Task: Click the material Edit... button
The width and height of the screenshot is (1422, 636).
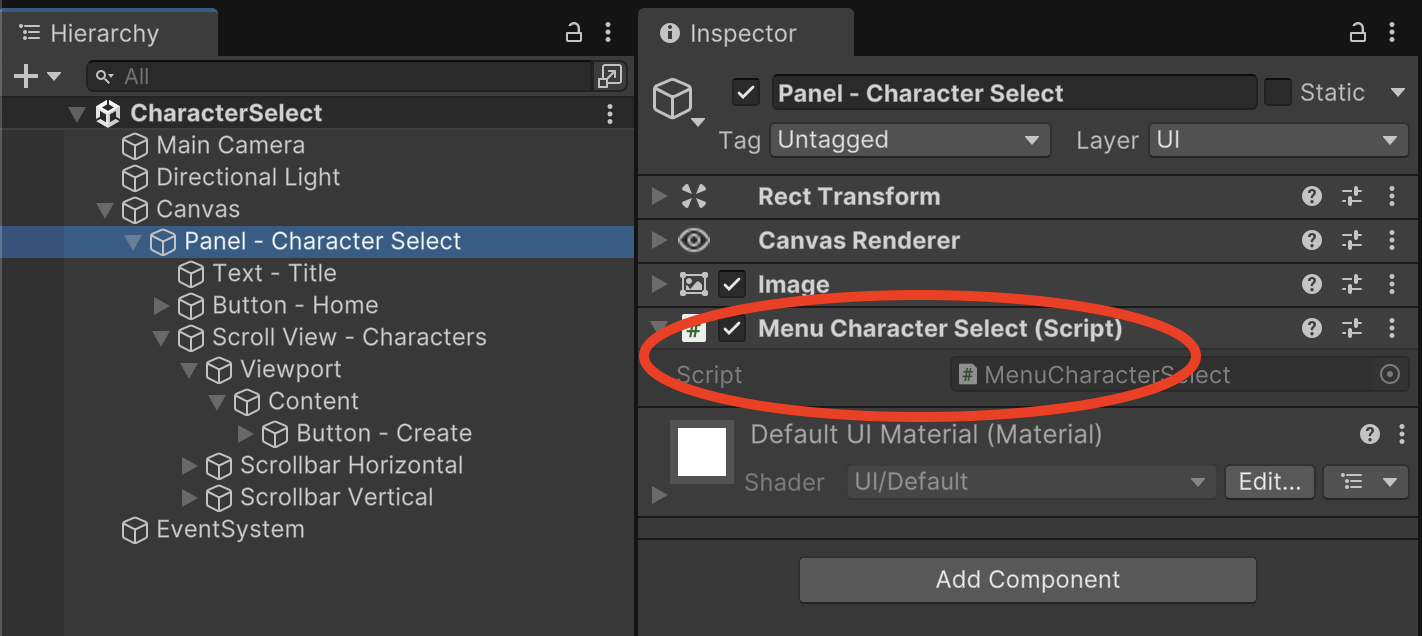Action: (x=1269, y=482)
